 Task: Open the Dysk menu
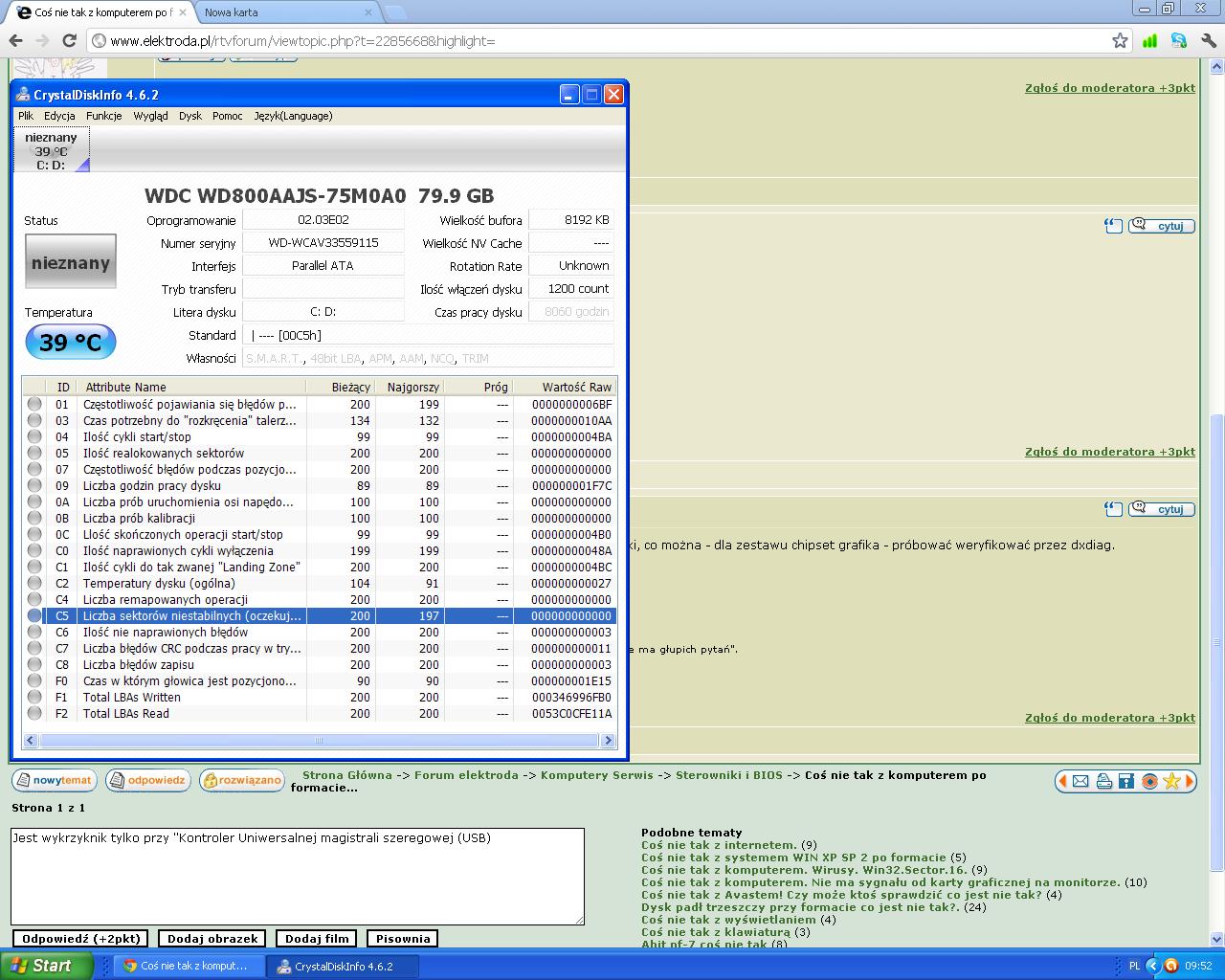click(190, 116)
